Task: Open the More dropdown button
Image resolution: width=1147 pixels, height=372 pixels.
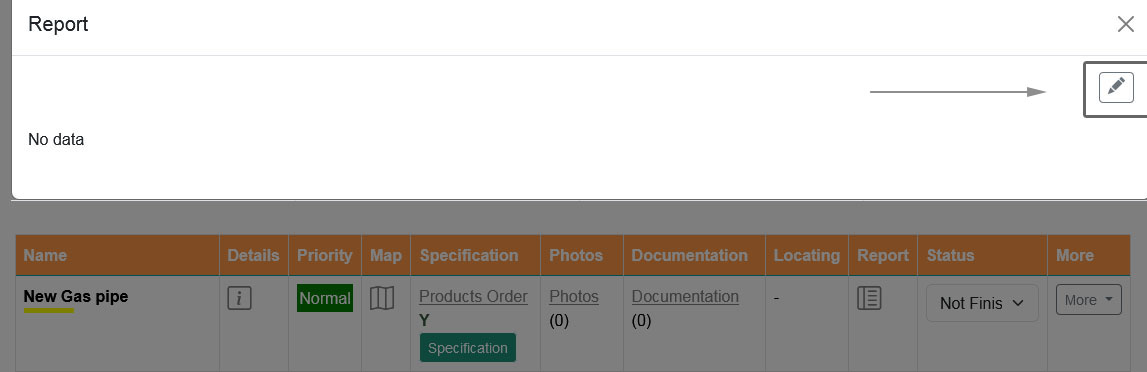Action: [1088, 300]
